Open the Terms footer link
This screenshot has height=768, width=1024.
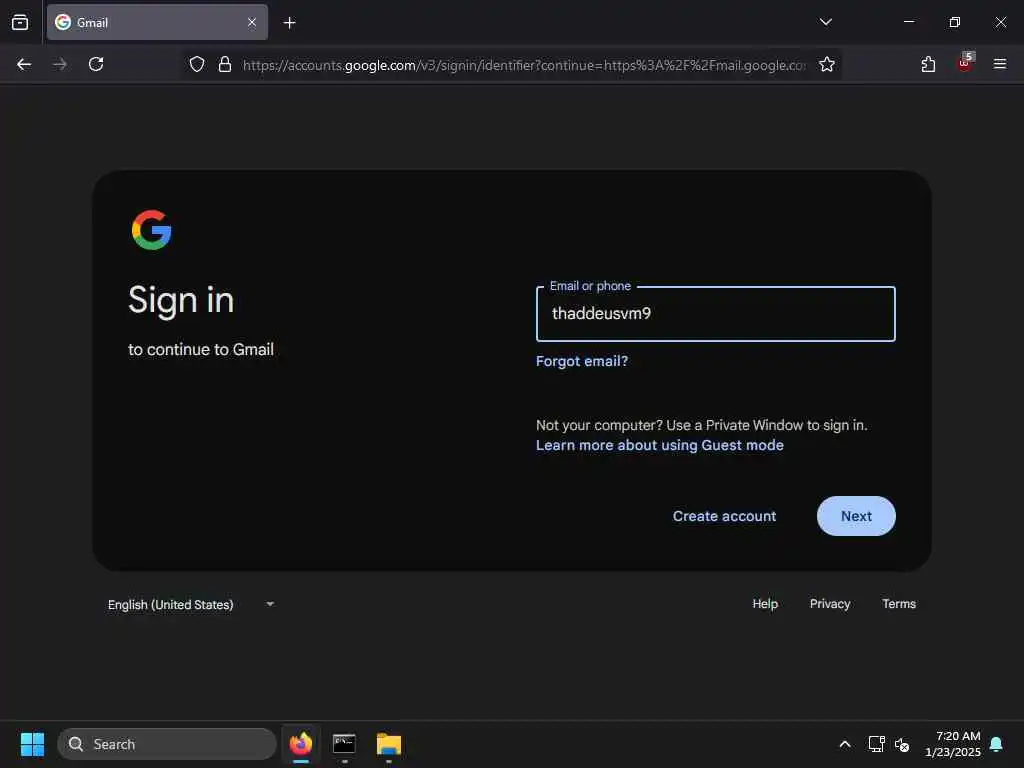(x=899, y=604)
